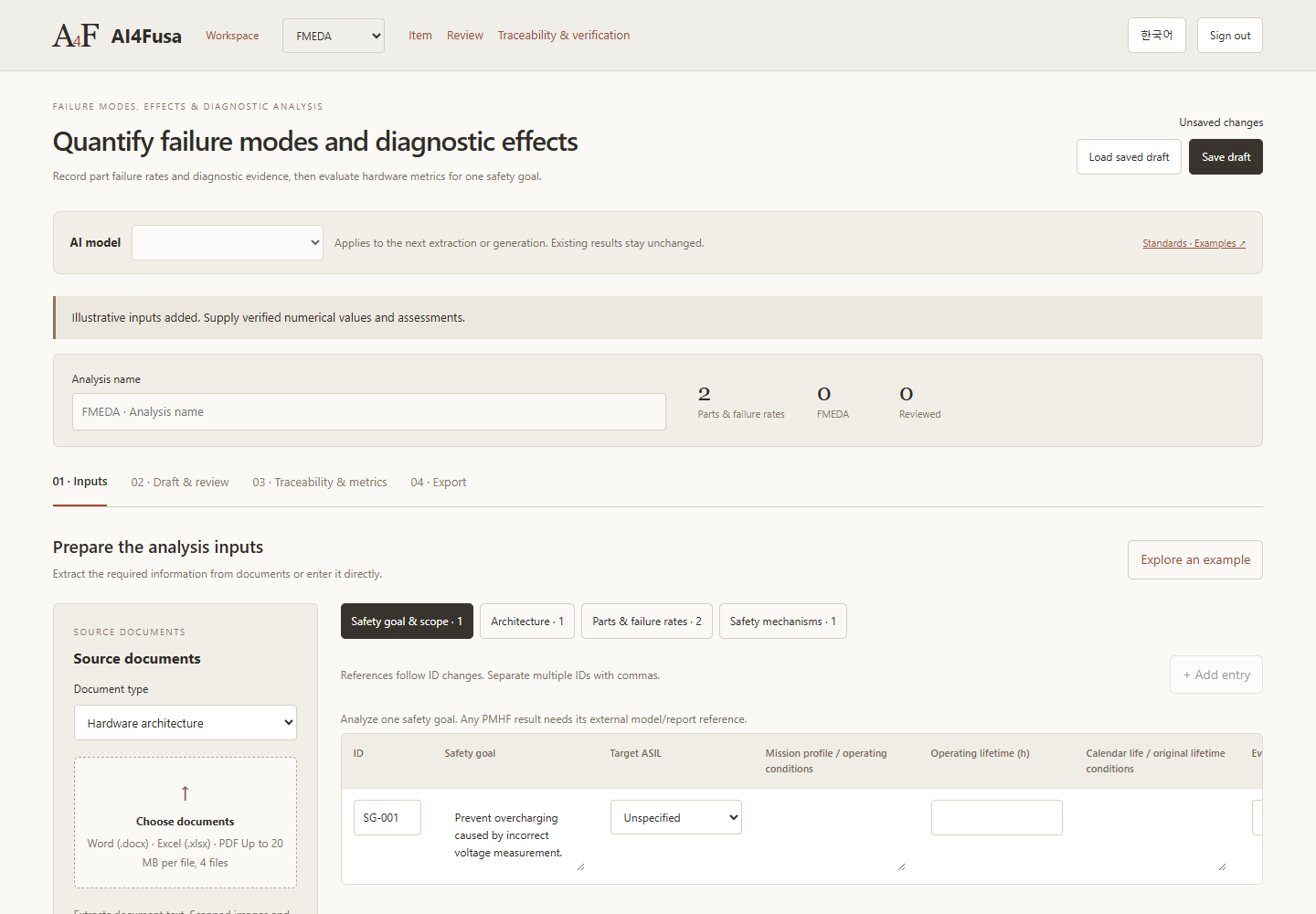Click the Unsaved changes status text
This screenshot has height=914, width=1316.
tap(1221, 122)
